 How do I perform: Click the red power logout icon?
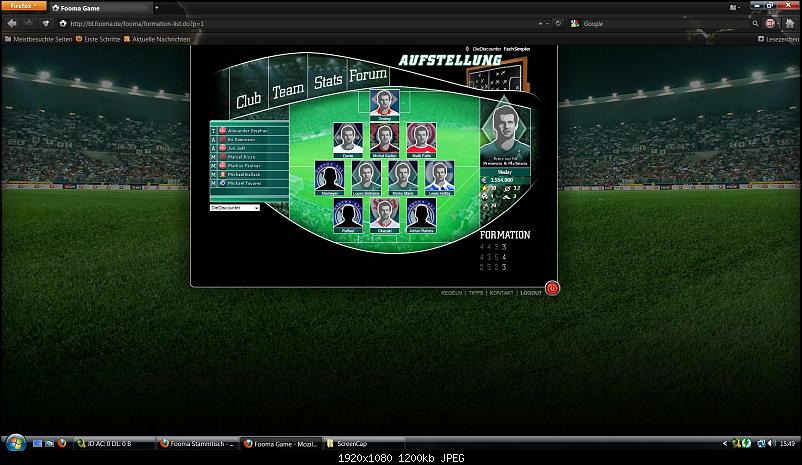[x=552, y=288]
